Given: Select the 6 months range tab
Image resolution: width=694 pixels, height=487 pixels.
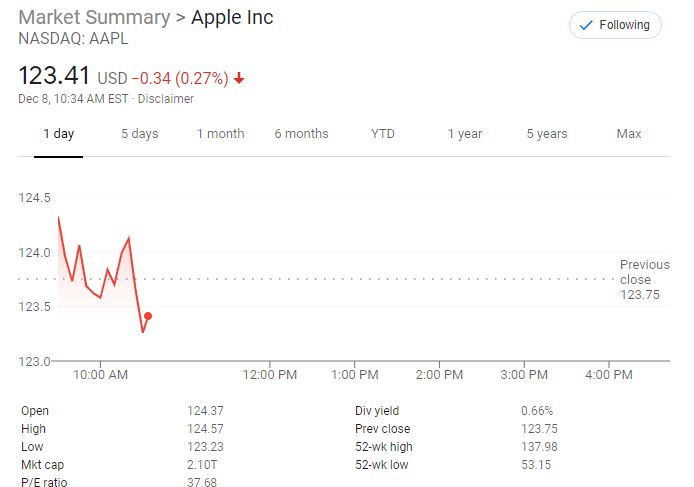Looking at the screenshot, I should 301,134.
